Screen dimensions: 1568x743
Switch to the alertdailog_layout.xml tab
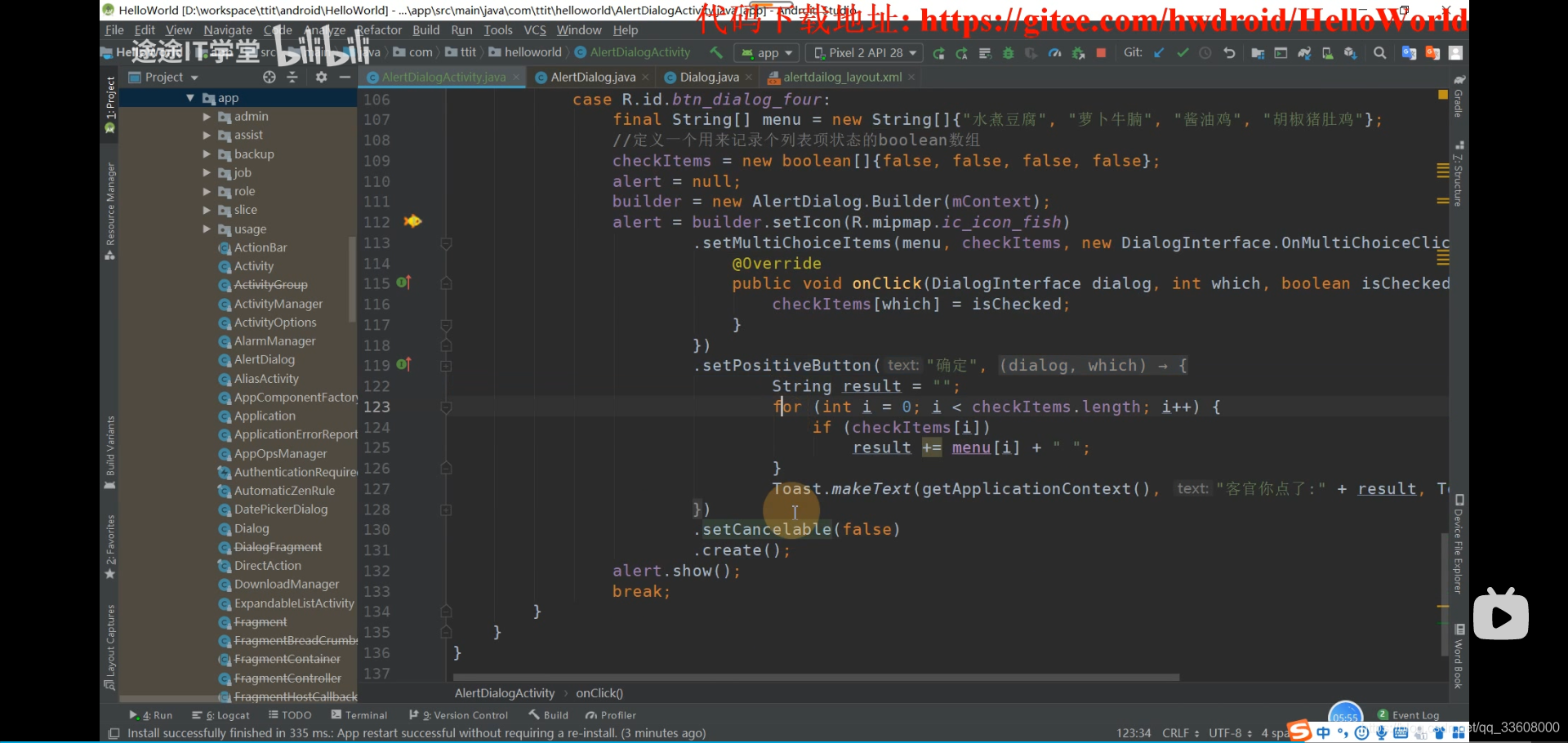click(x=842, y=77)
